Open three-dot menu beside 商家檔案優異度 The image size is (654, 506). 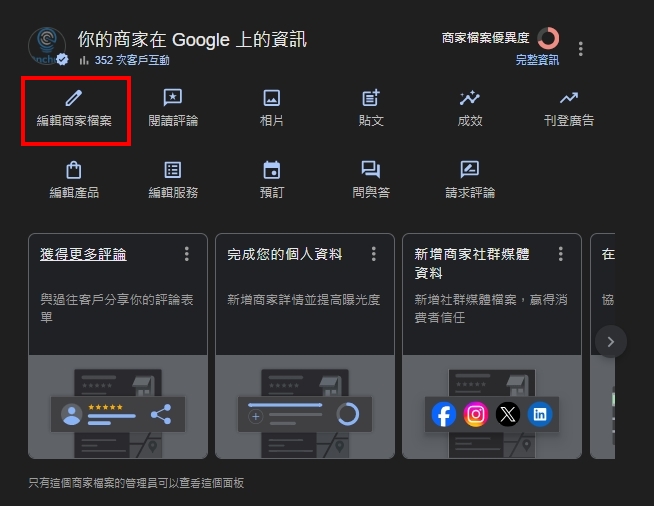pyautogui.click(x=581, y=49)
